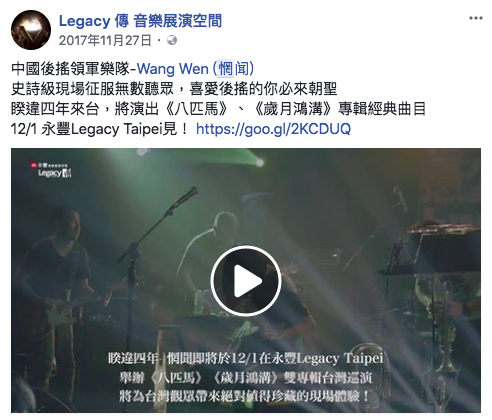Screen dimensions: 492x420
Task: Click the Legacy logo watermark in the video
Action: [x=50, y=170]
